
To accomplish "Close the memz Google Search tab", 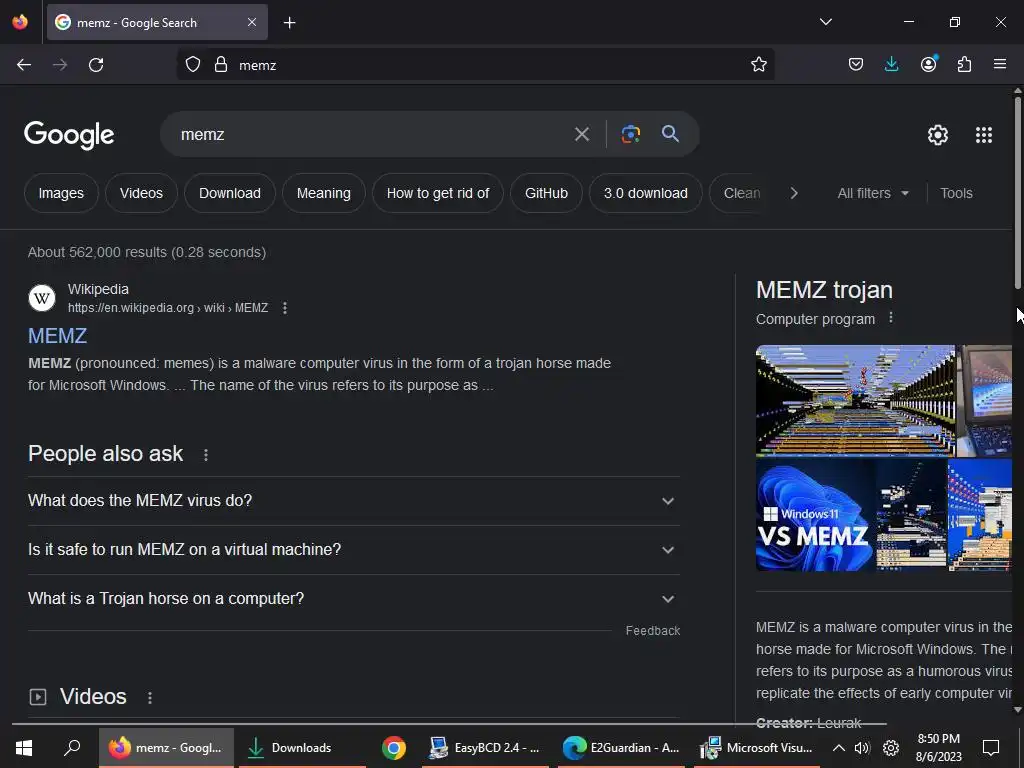I will (x=252, y=22).
